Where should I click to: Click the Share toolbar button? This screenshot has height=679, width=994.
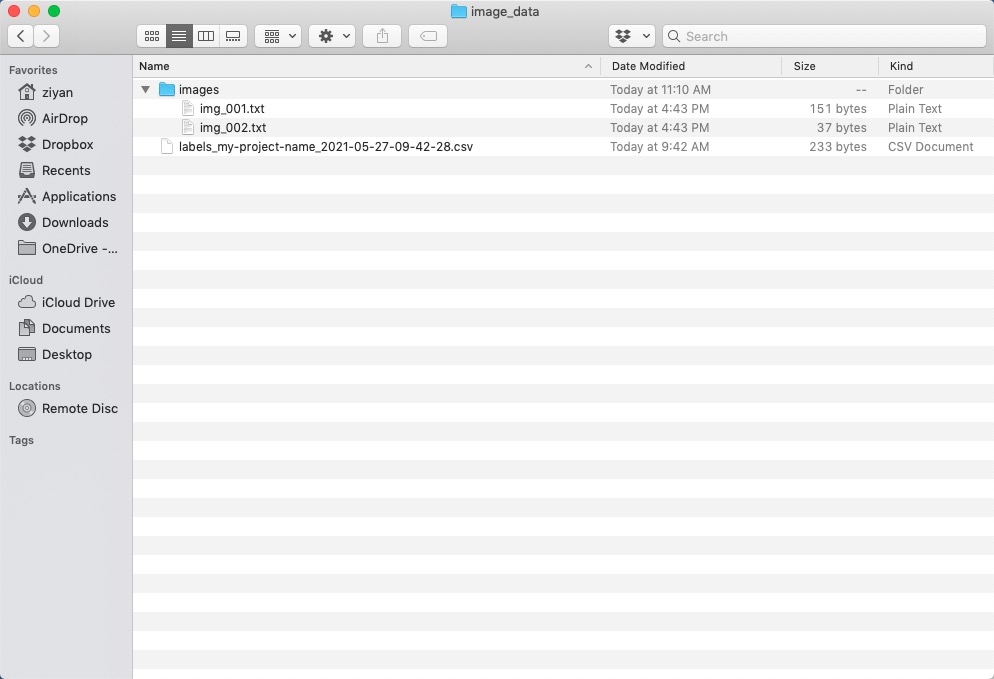click(382, 36)
